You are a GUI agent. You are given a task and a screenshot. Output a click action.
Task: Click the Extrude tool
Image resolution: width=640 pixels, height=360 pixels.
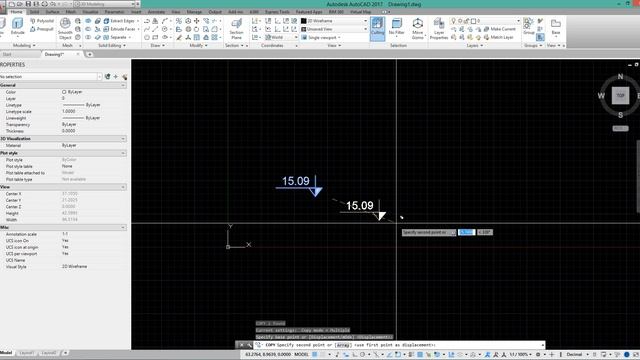[x=17, y=27]
